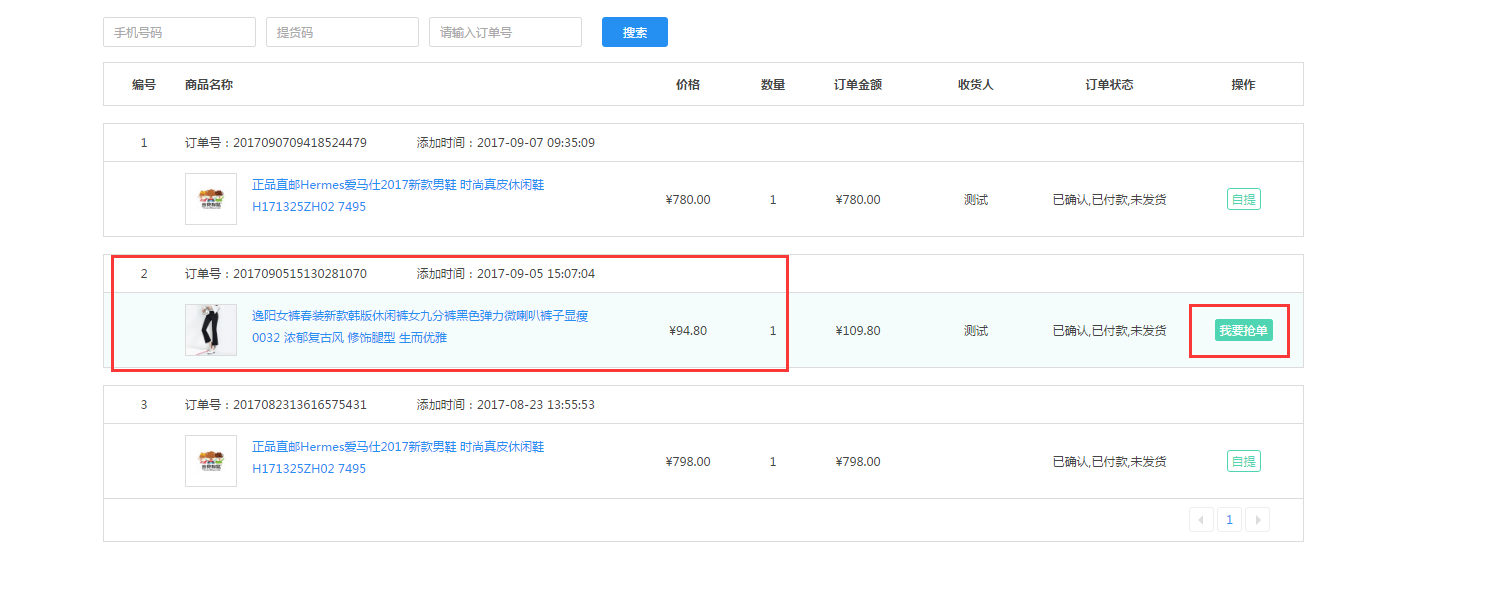This screenshot has height=602, width=1502.
Task: Click the 订单状态 column header
Action: tap(1110, 85)
